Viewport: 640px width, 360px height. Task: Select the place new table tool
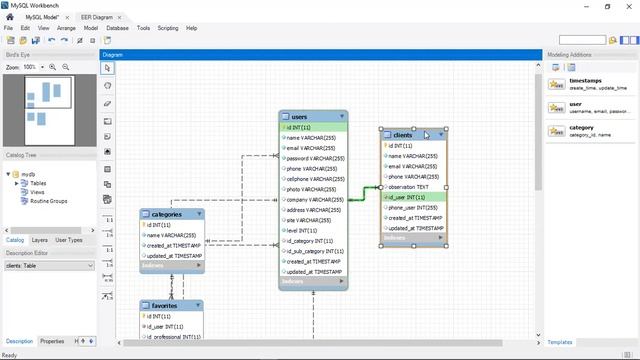tap(107, 169)
